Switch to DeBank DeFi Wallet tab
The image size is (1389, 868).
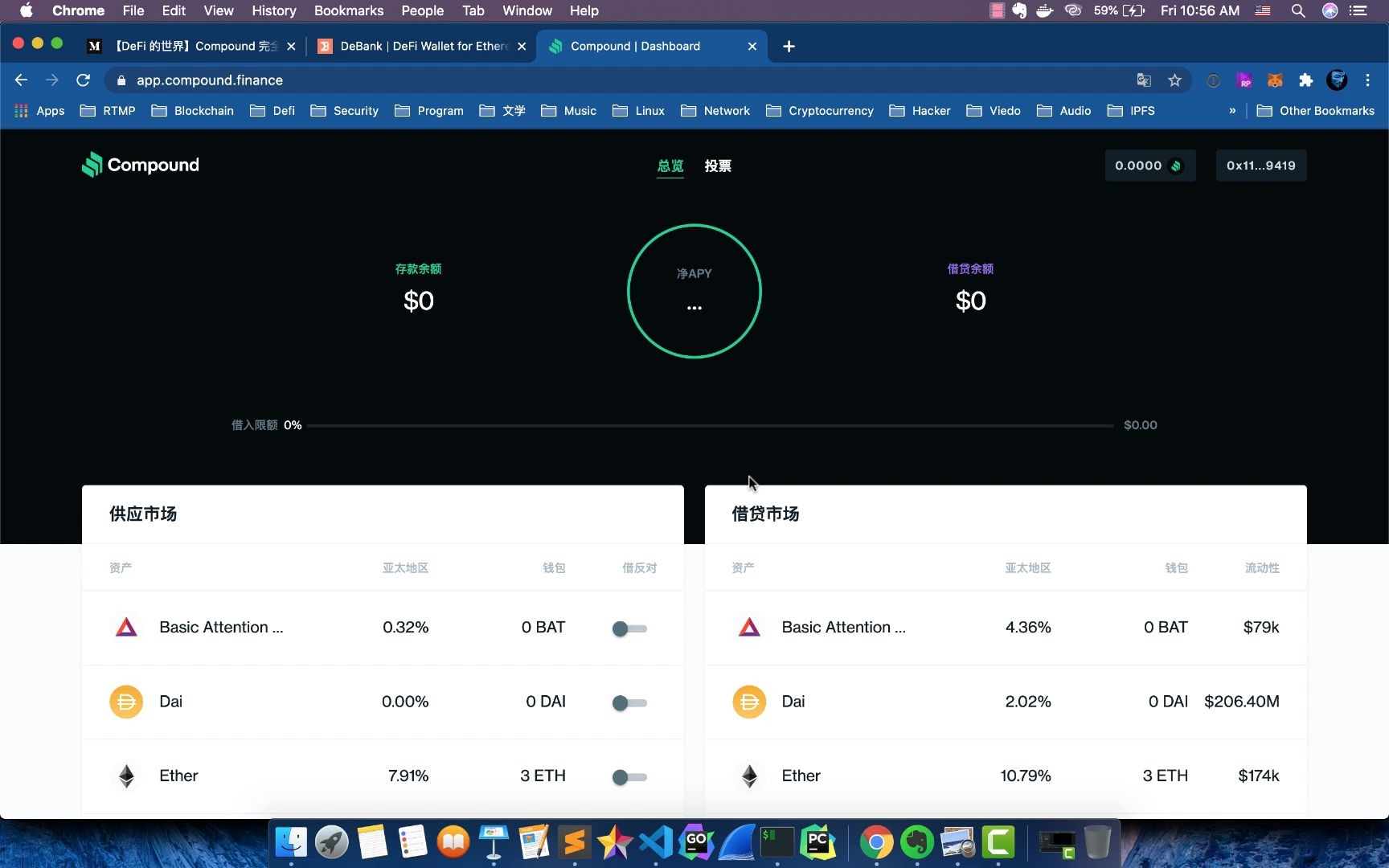(x=424, y=47)
